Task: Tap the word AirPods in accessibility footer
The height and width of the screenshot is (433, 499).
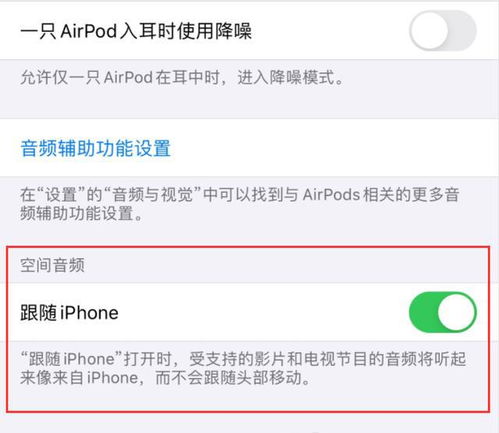Action: [x=331, y=195]
